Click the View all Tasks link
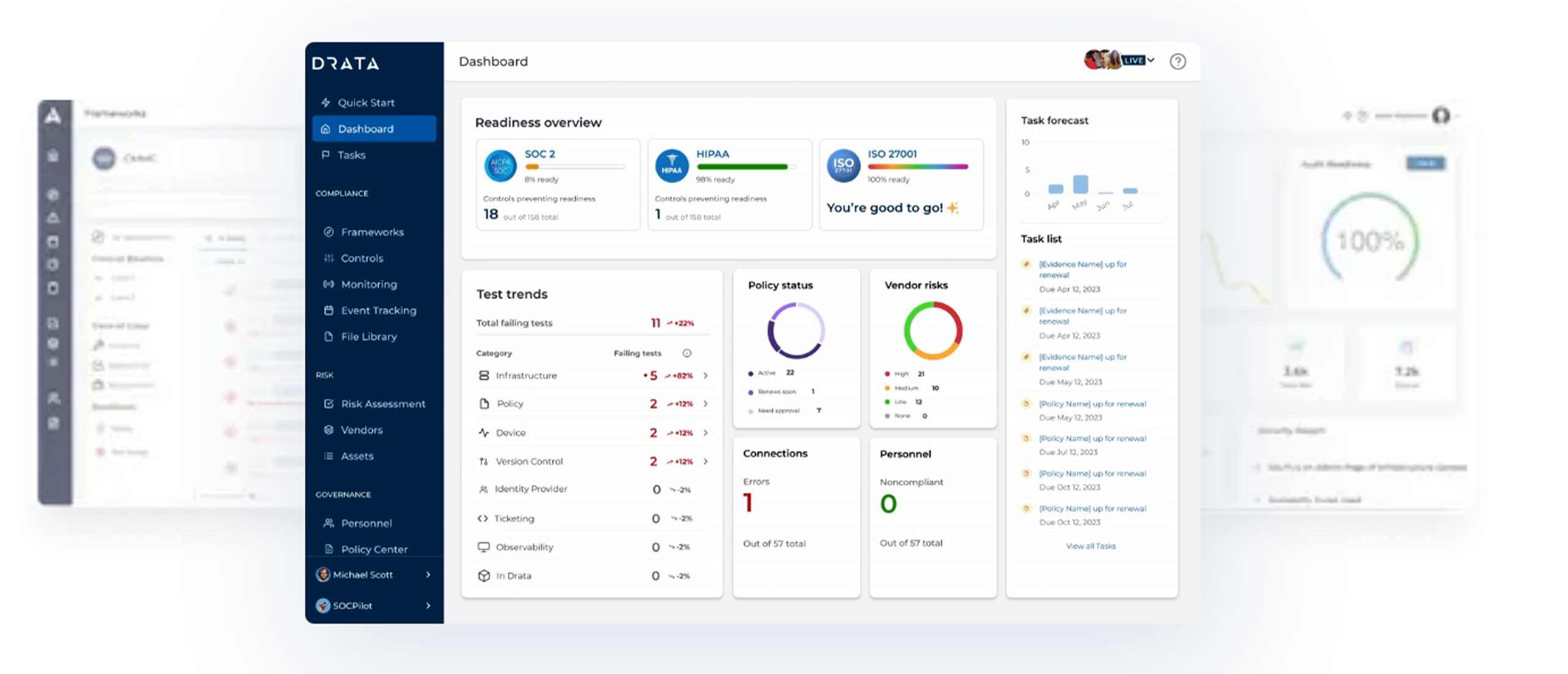The image size is (1568, 674). coord(1091,546)
